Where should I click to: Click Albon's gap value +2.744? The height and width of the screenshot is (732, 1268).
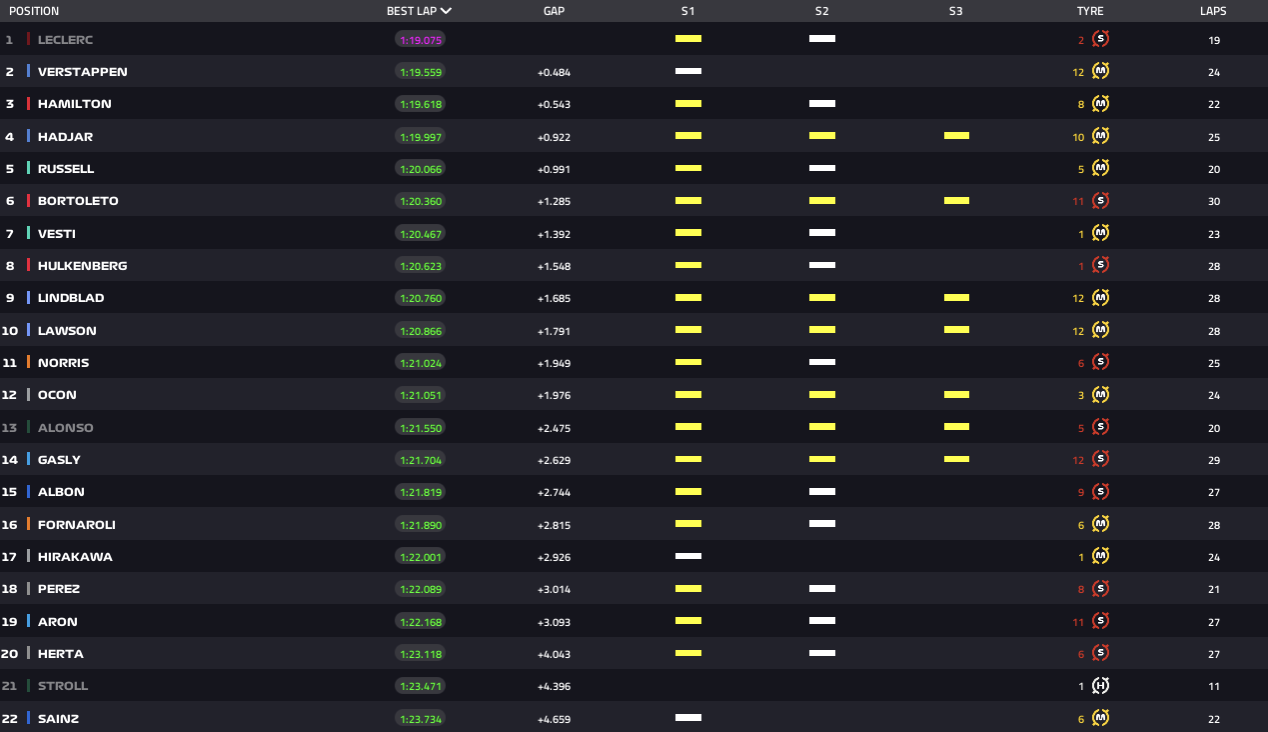click(x=554, y=492)
